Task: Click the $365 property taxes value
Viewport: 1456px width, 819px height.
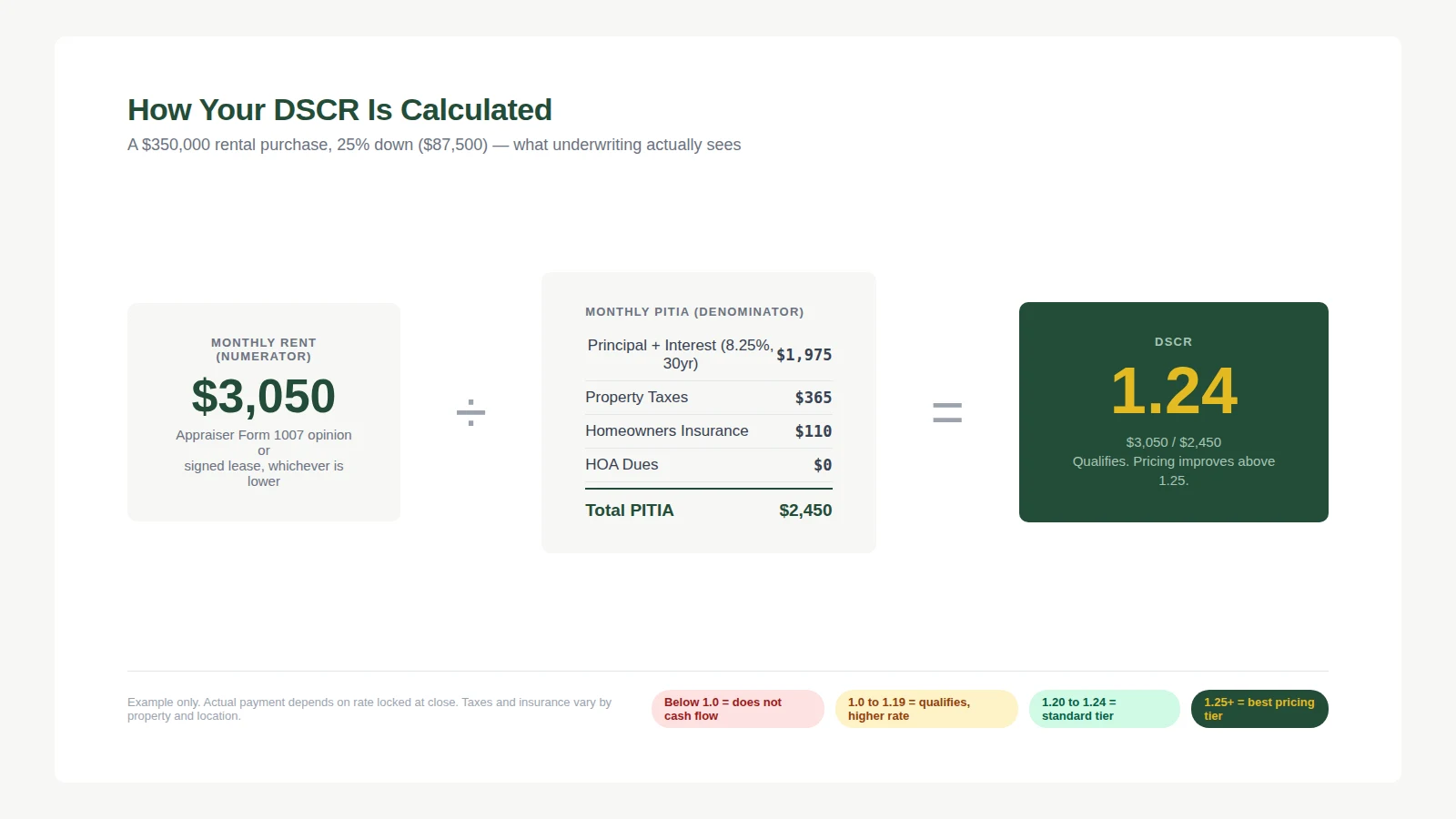Action: (814, 398)
